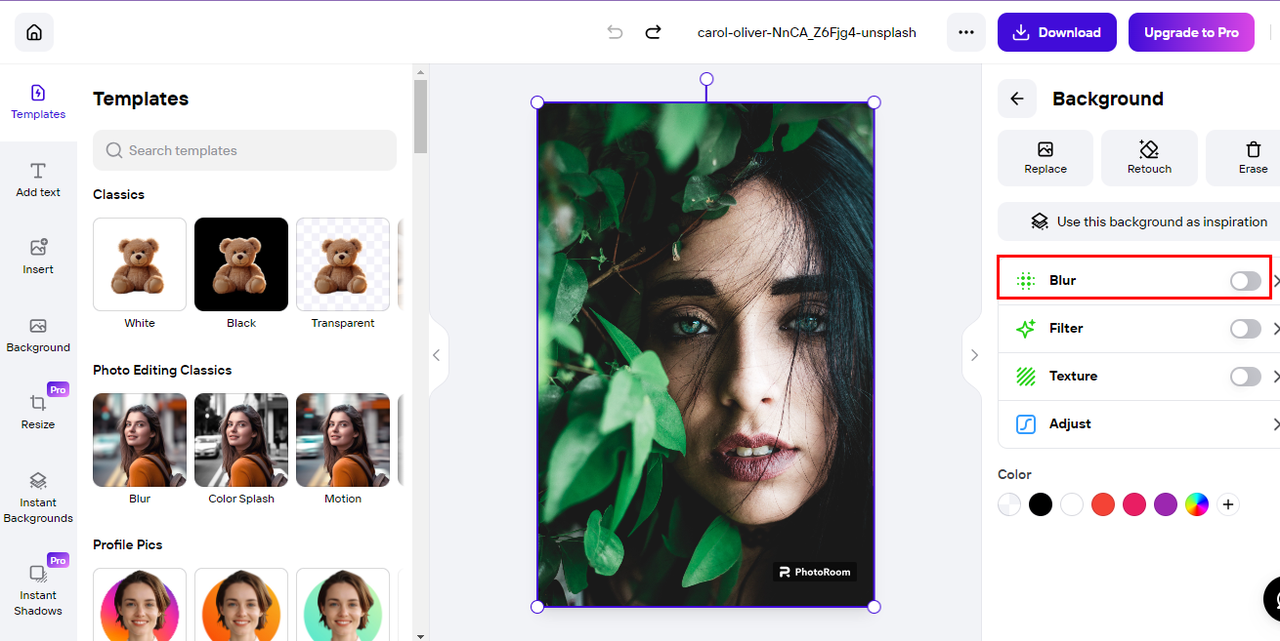Select the white color swatch
The width and height of the screenshot is (1280, 641).
(x=1072, y=505)
